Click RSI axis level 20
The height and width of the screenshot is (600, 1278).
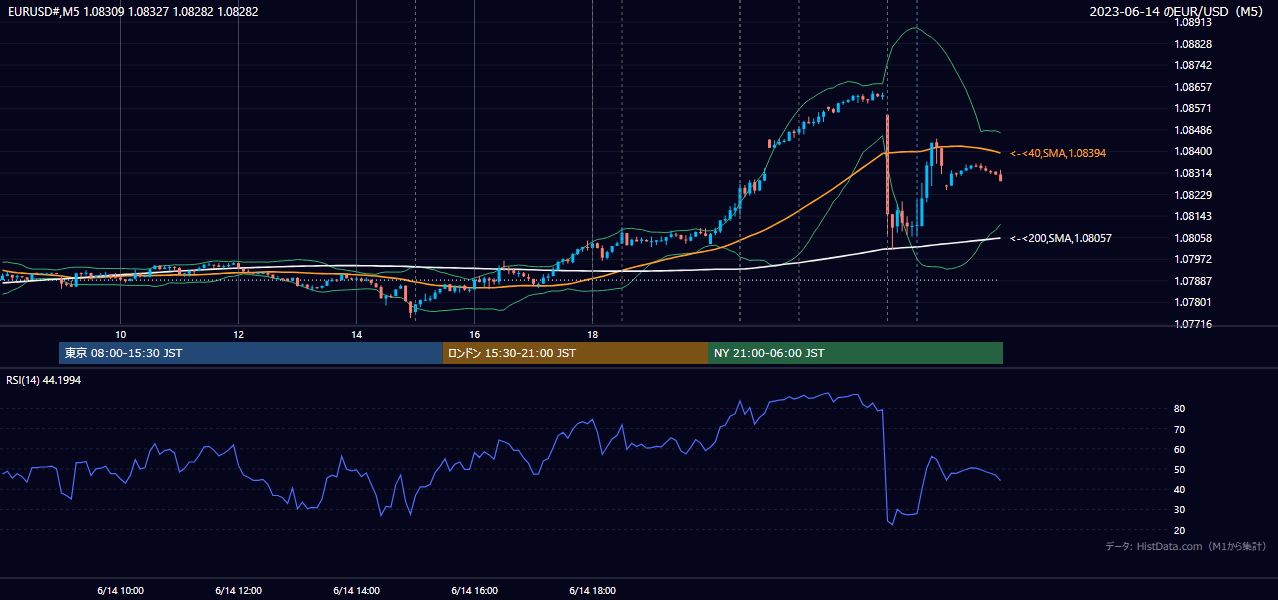click(x=1180, y=530)
